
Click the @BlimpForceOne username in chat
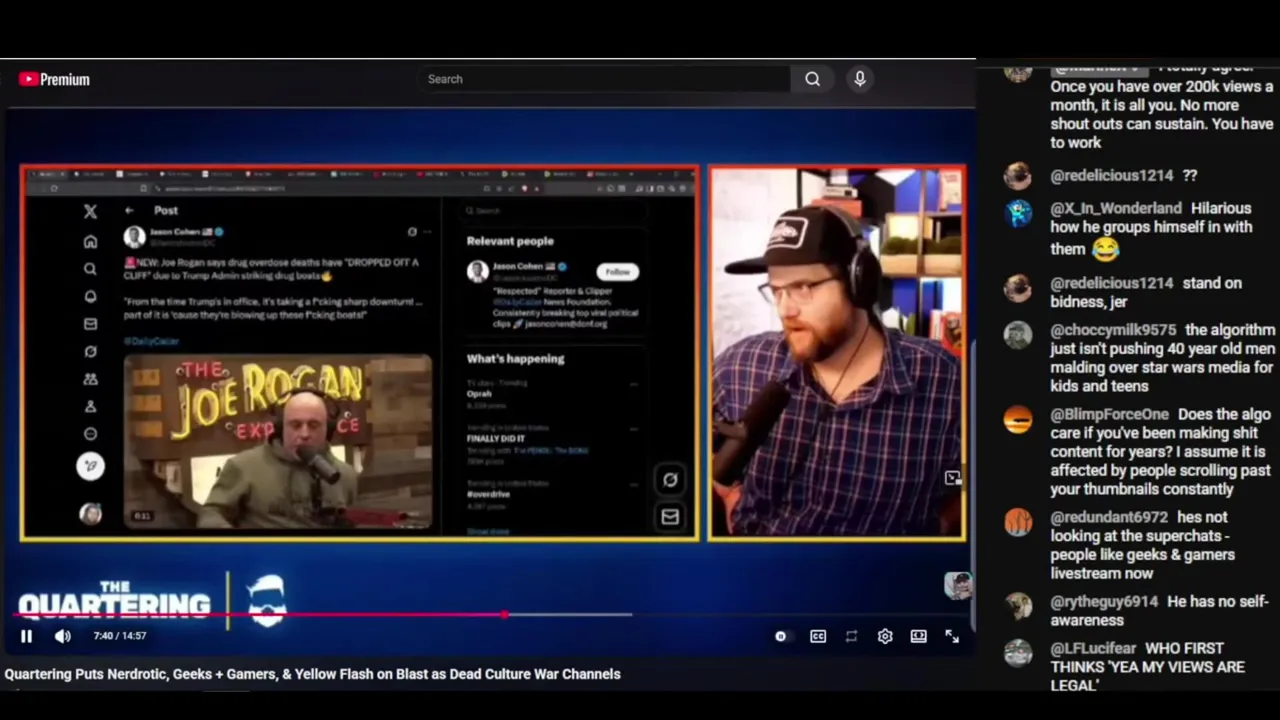coord(1109,414)
